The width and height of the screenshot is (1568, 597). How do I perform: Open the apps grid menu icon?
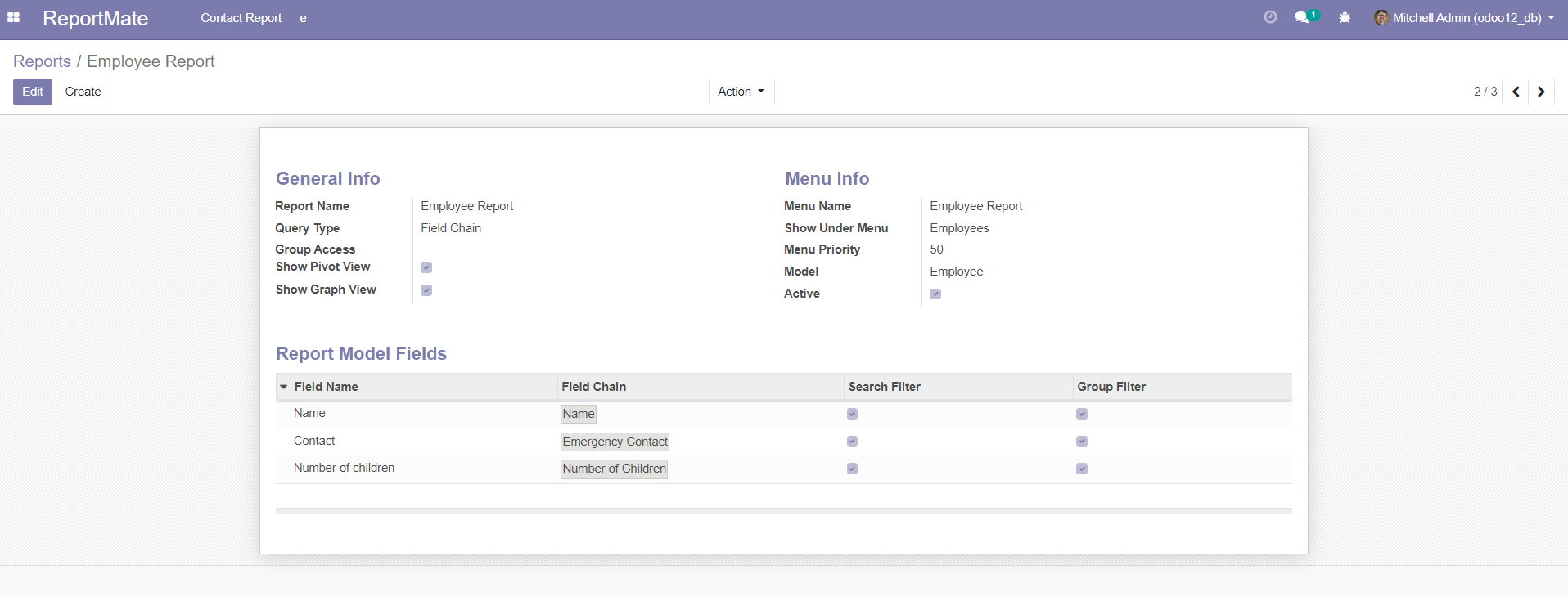coord(13,17)
